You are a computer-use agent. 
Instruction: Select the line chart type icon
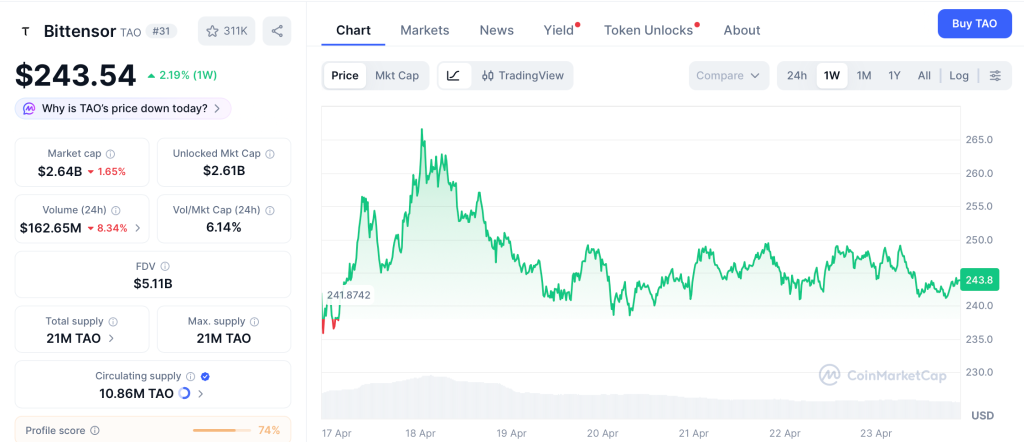point(453,76)
